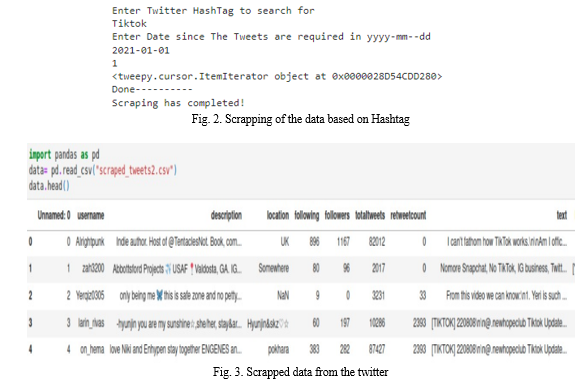Click the username column header
This screenshot has width=588, height=381.
coord(90,216)
